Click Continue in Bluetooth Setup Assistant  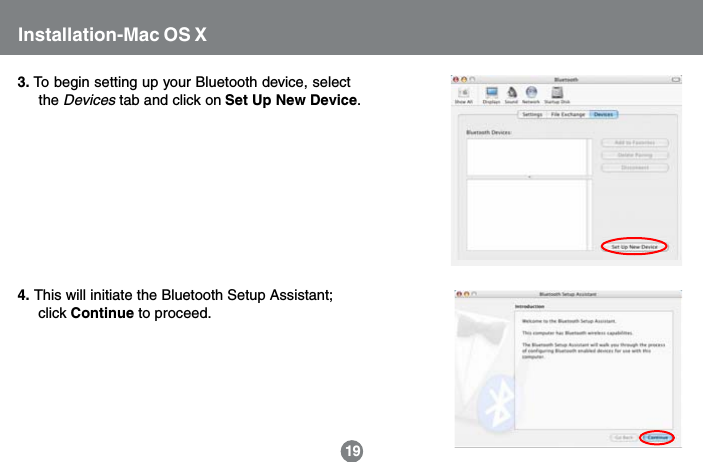coord(657,437)
